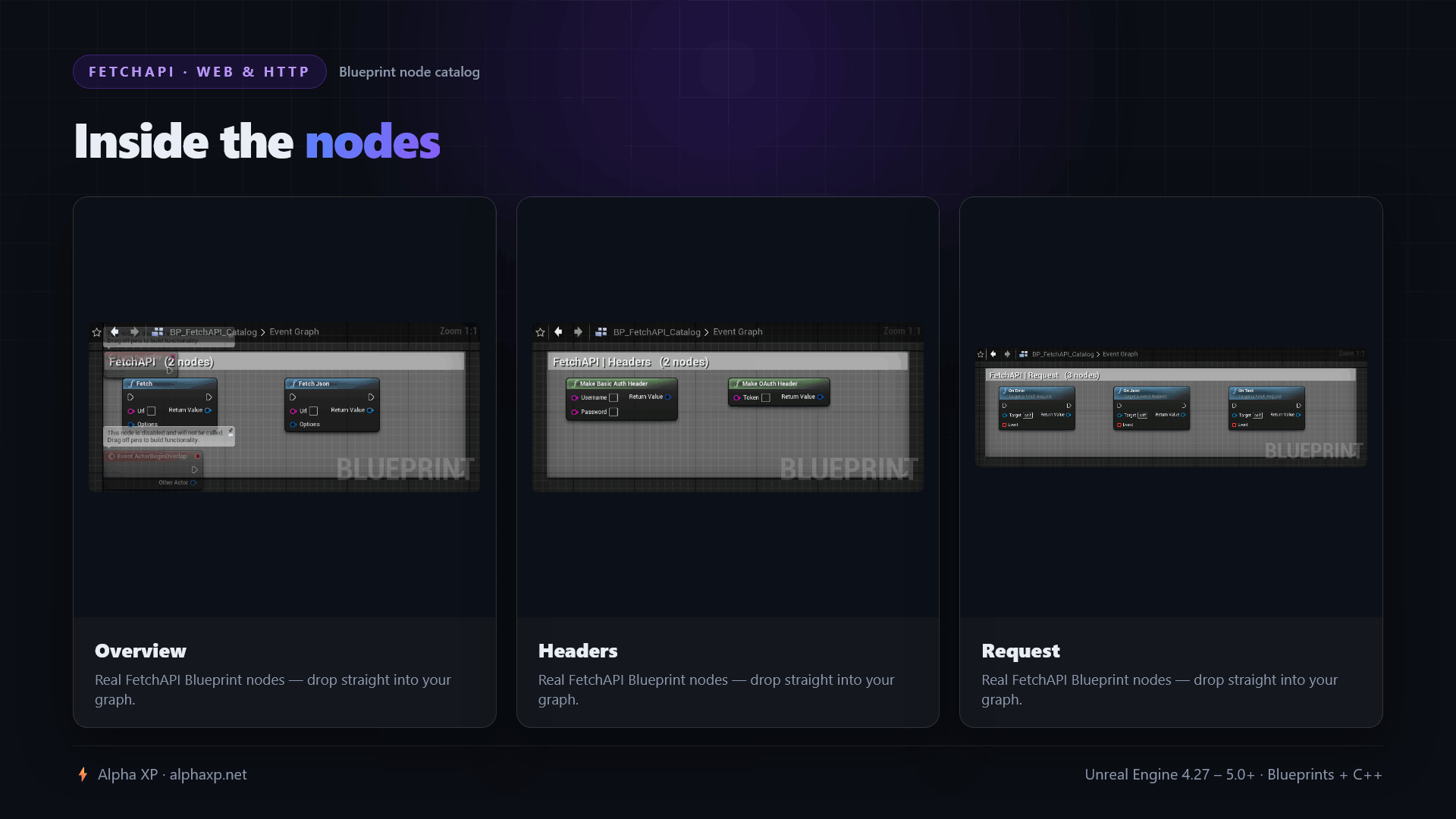Select the On Text node header
Image resolution: width=1456 pixels, height=819 pixels.
pyautogui.click(x=1266, y=393)
